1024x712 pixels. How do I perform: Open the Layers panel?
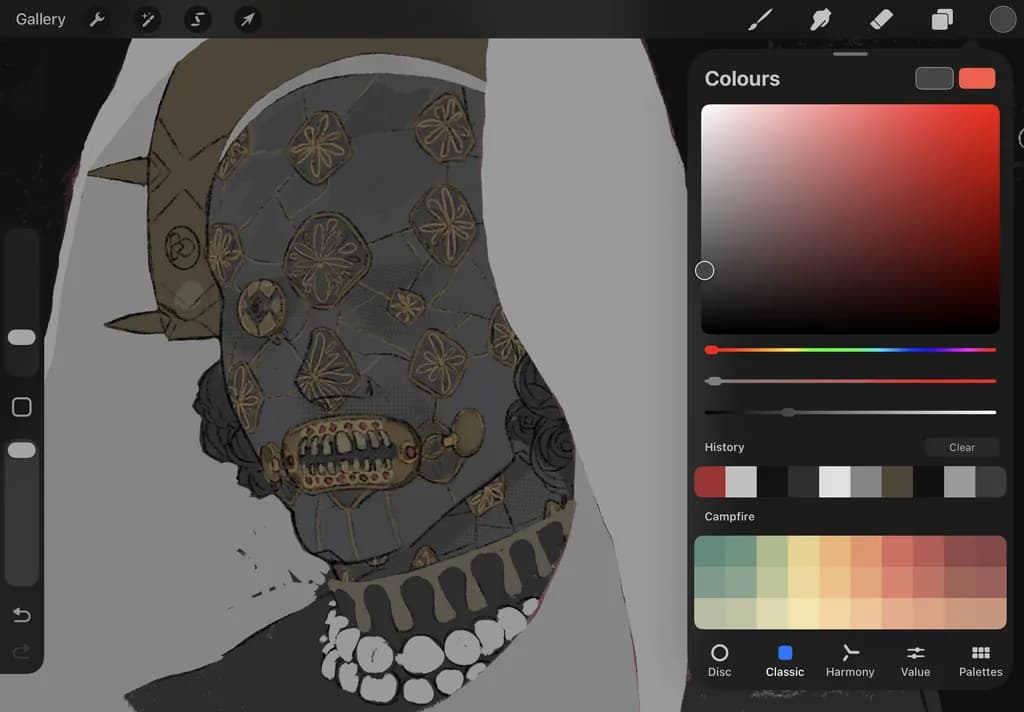[x=942, y=20]
